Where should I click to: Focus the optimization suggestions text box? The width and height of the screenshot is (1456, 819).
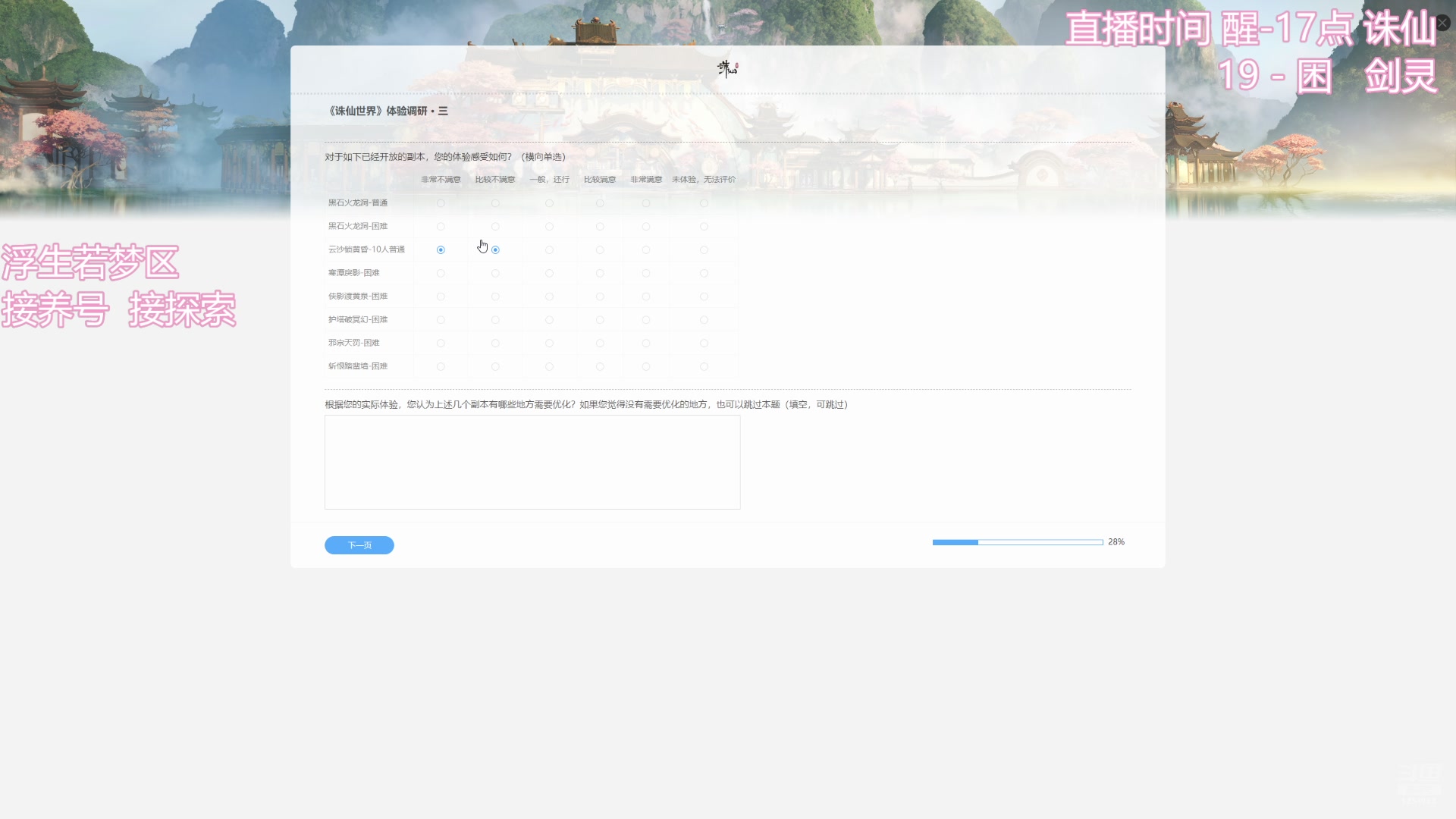[x=532, y=462]
